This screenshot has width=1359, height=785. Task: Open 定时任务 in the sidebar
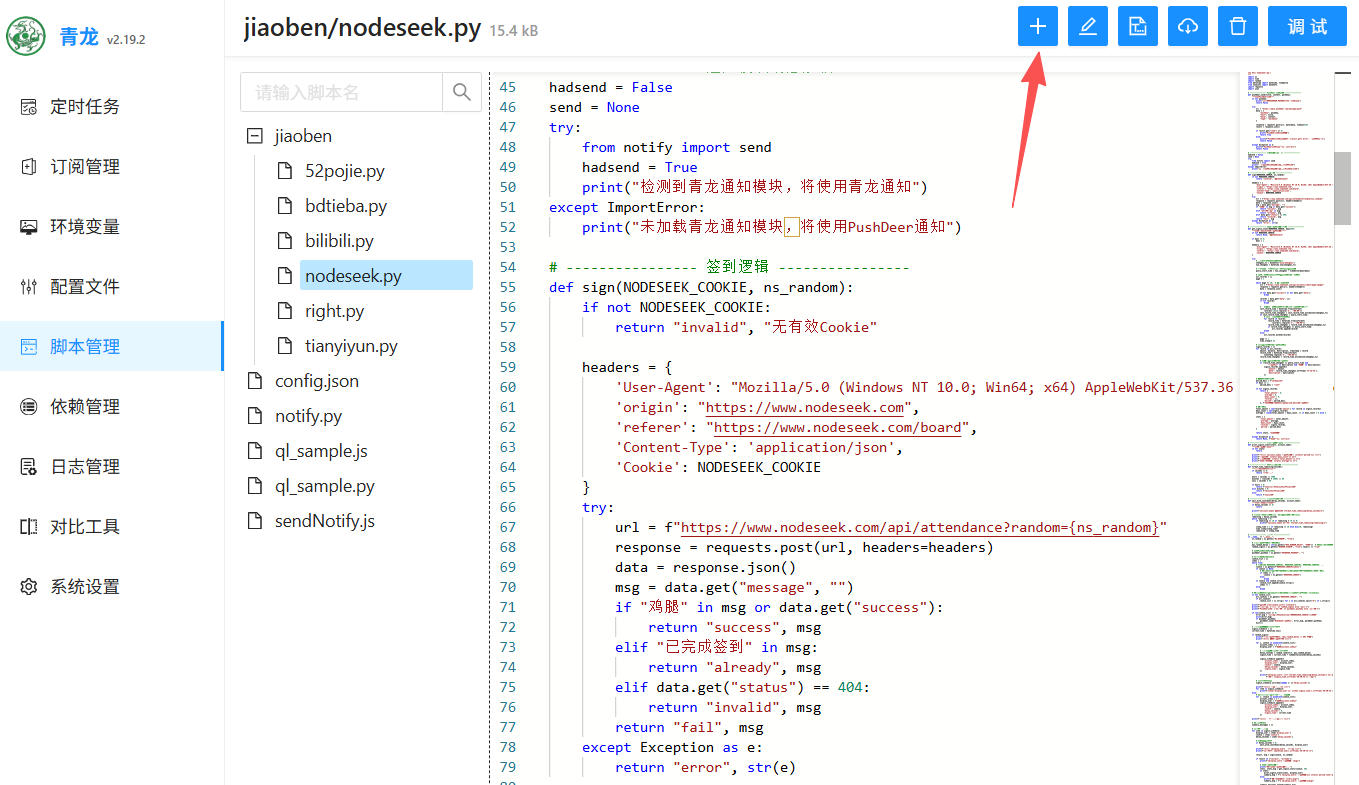pyautogui.click(x=84, y=107)
